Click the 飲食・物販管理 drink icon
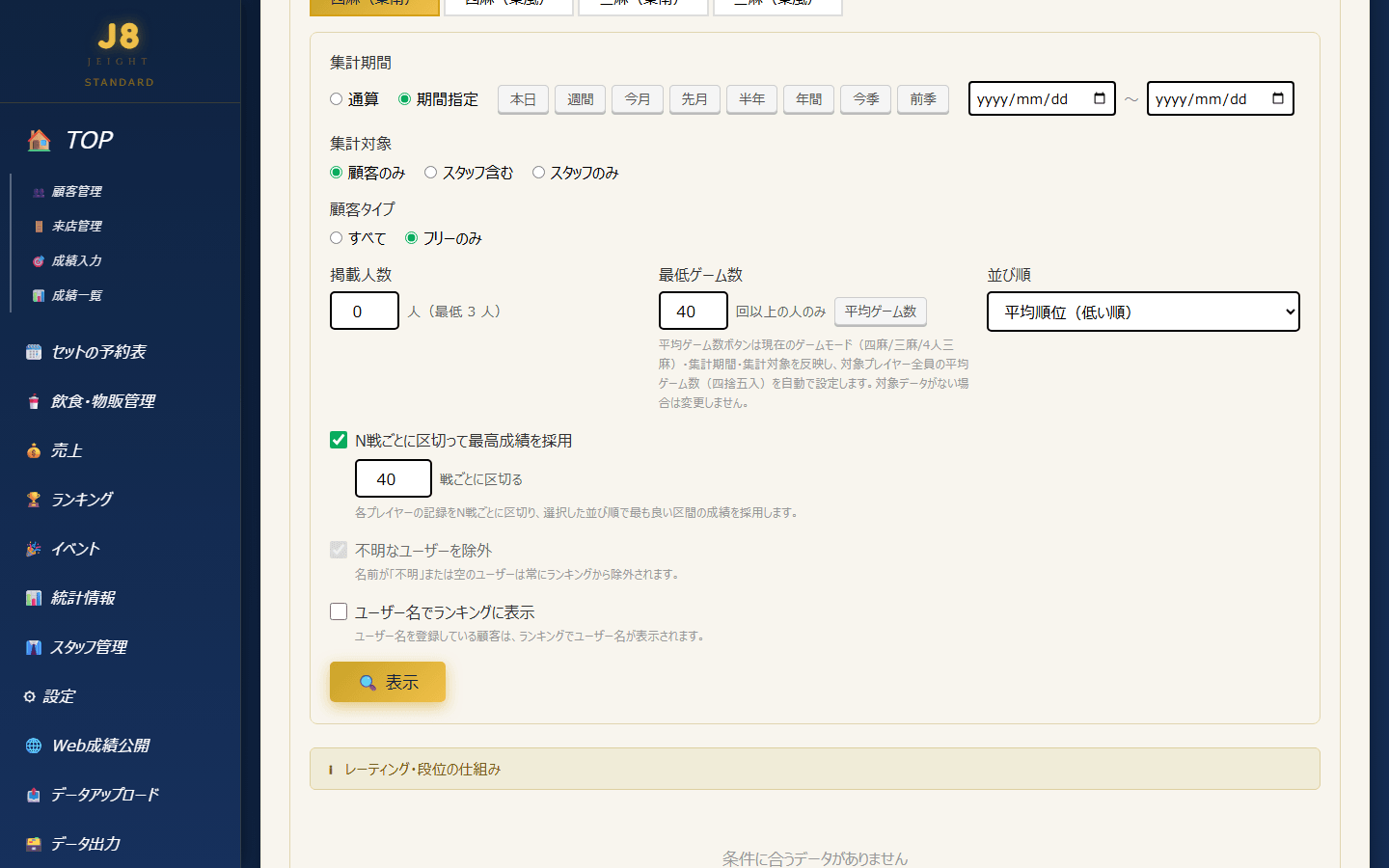The height and width of the screenshot is (868, 1389). 34,401
